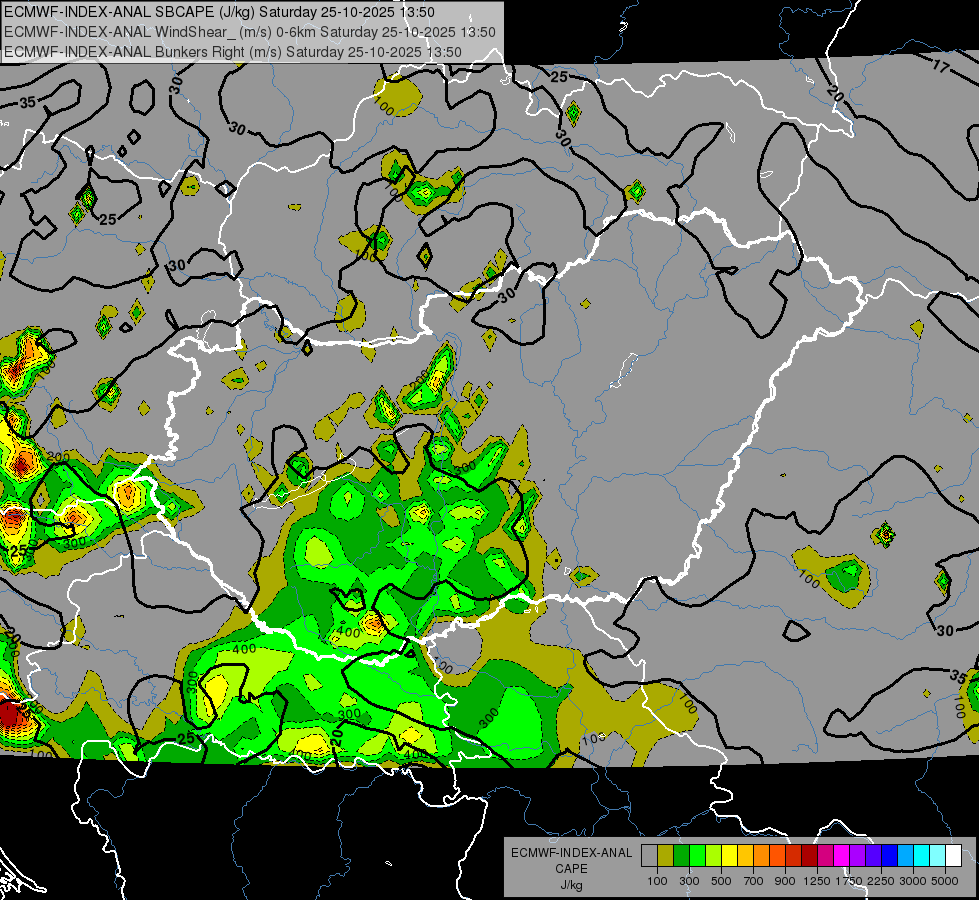Image resolution: width=979 pixels, height=900 pixels.
Task: Select the dark red legend swatch
Action: [810, 856]
